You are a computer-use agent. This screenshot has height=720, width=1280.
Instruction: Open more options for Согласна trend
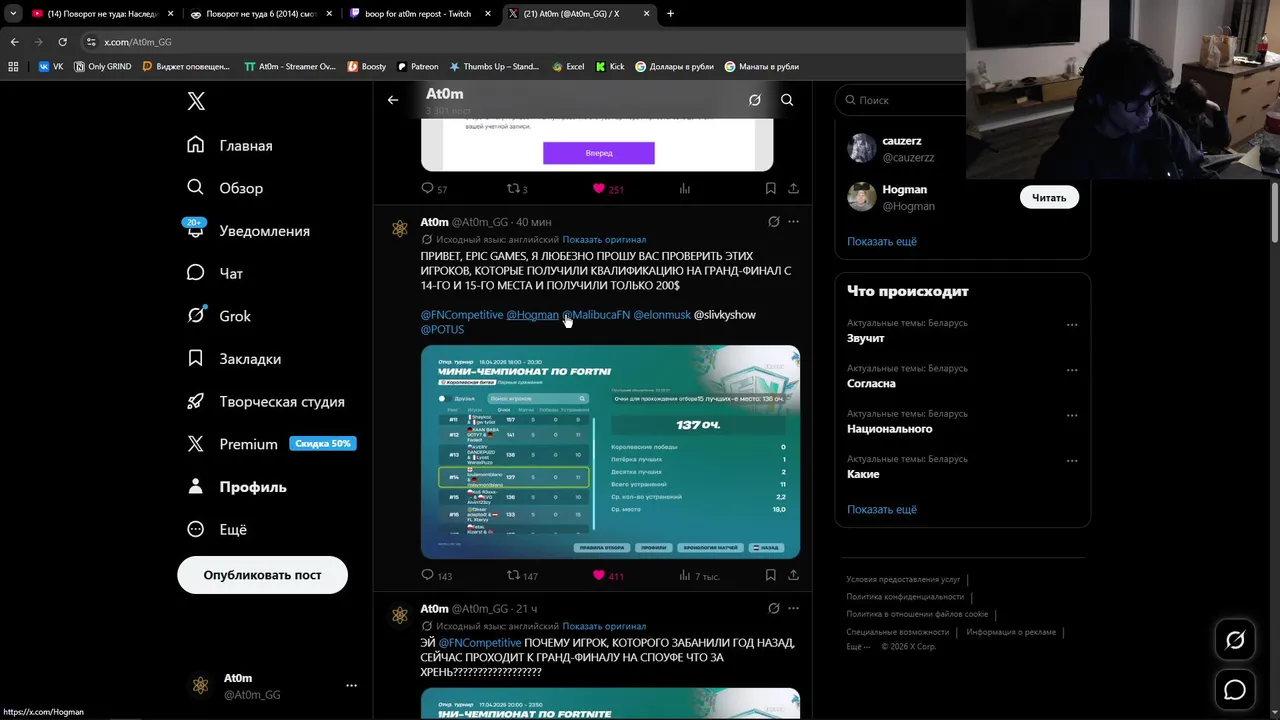1072,370
